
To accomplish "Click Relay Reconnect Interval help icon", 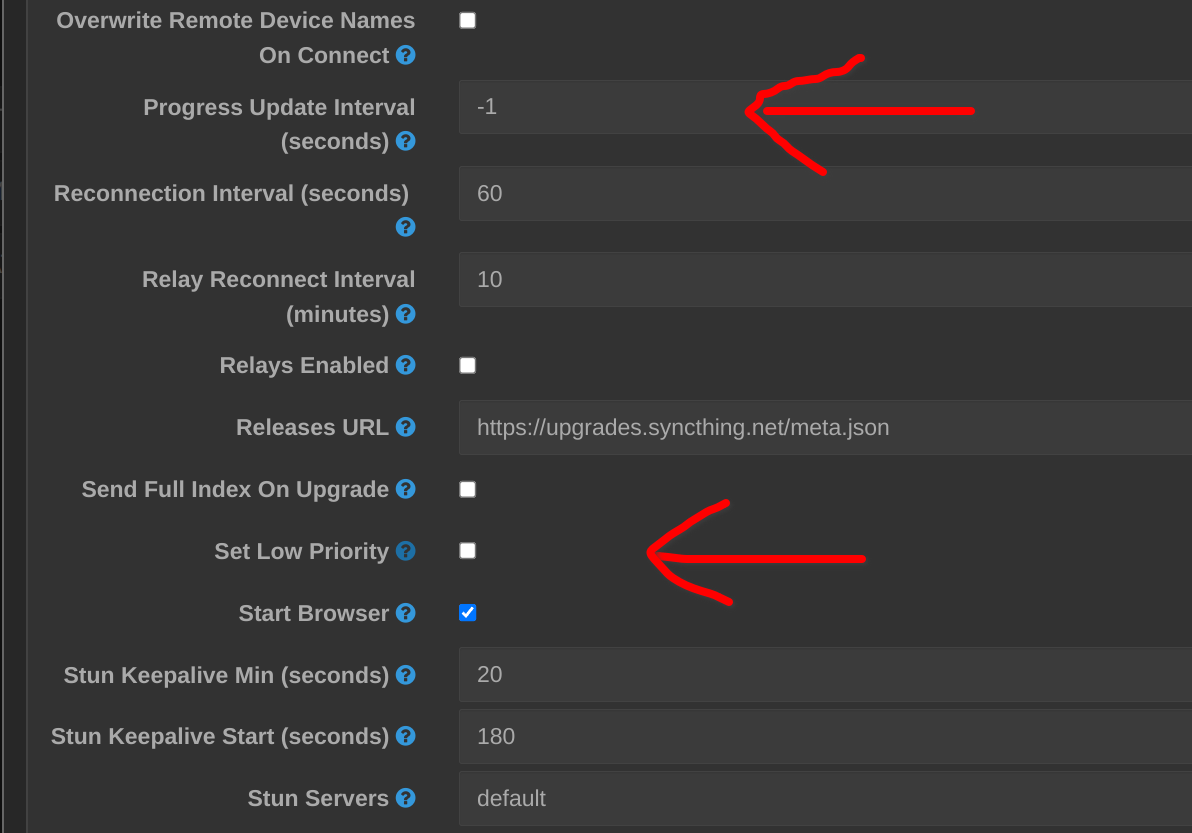I will click(405, 314).
